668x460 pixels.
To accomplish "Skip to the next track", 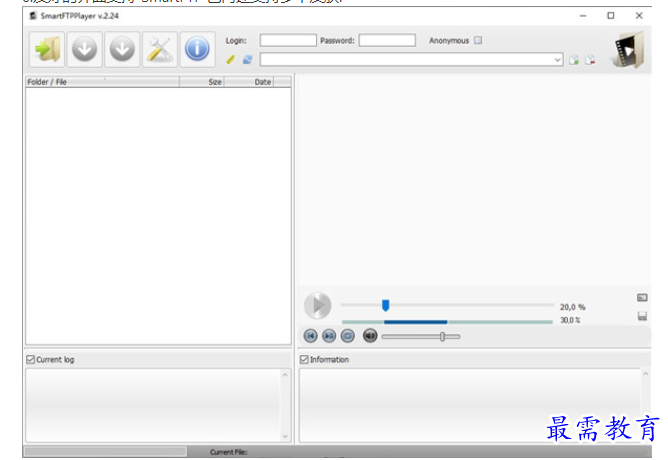I will 329,336.
